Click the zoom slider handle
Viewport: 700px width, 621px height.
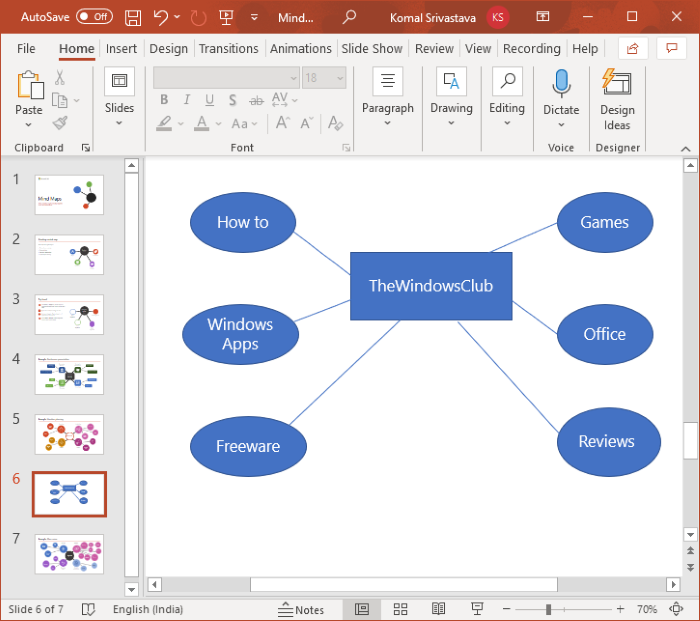(548, 609)
